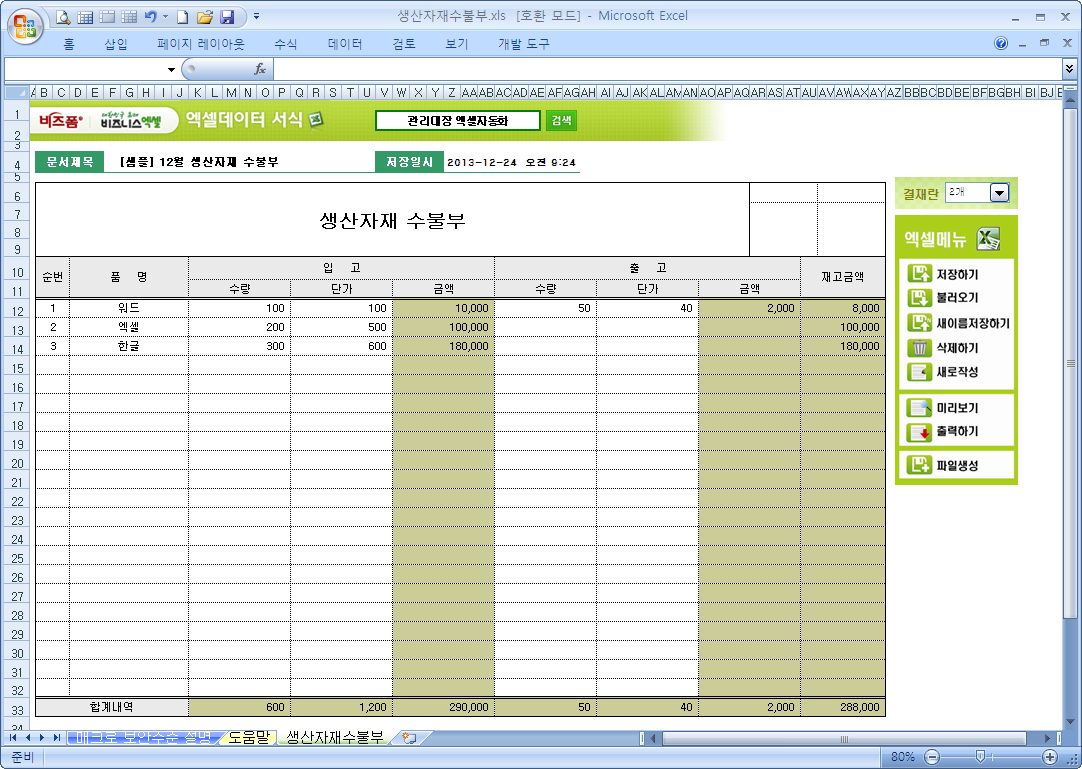Click the 관리대장 엑셀자동화 search field
Viewport: 1082px width, 769px height.
458,121
